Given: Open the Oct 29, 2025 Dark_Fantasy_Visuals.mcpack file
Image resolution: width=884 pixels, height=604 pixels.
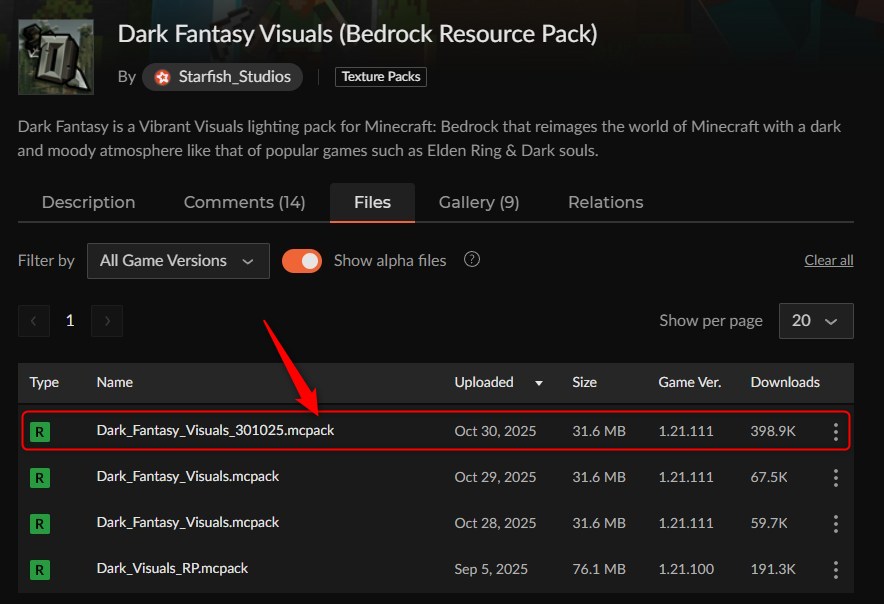Looking at the screenshot, I should pyautogui.click(x=188, y=477).
